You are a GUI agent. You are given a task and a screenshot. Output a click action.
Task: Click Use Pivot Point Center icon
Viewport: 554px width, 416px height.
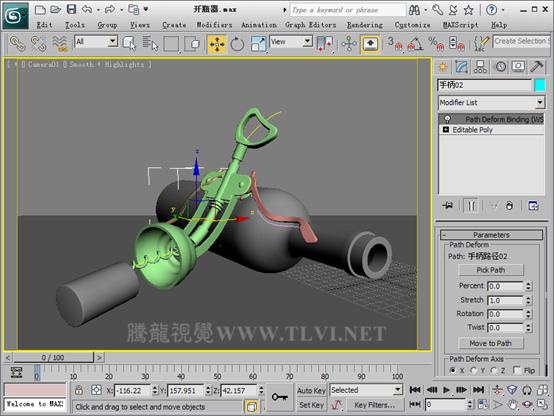[325, 44]
